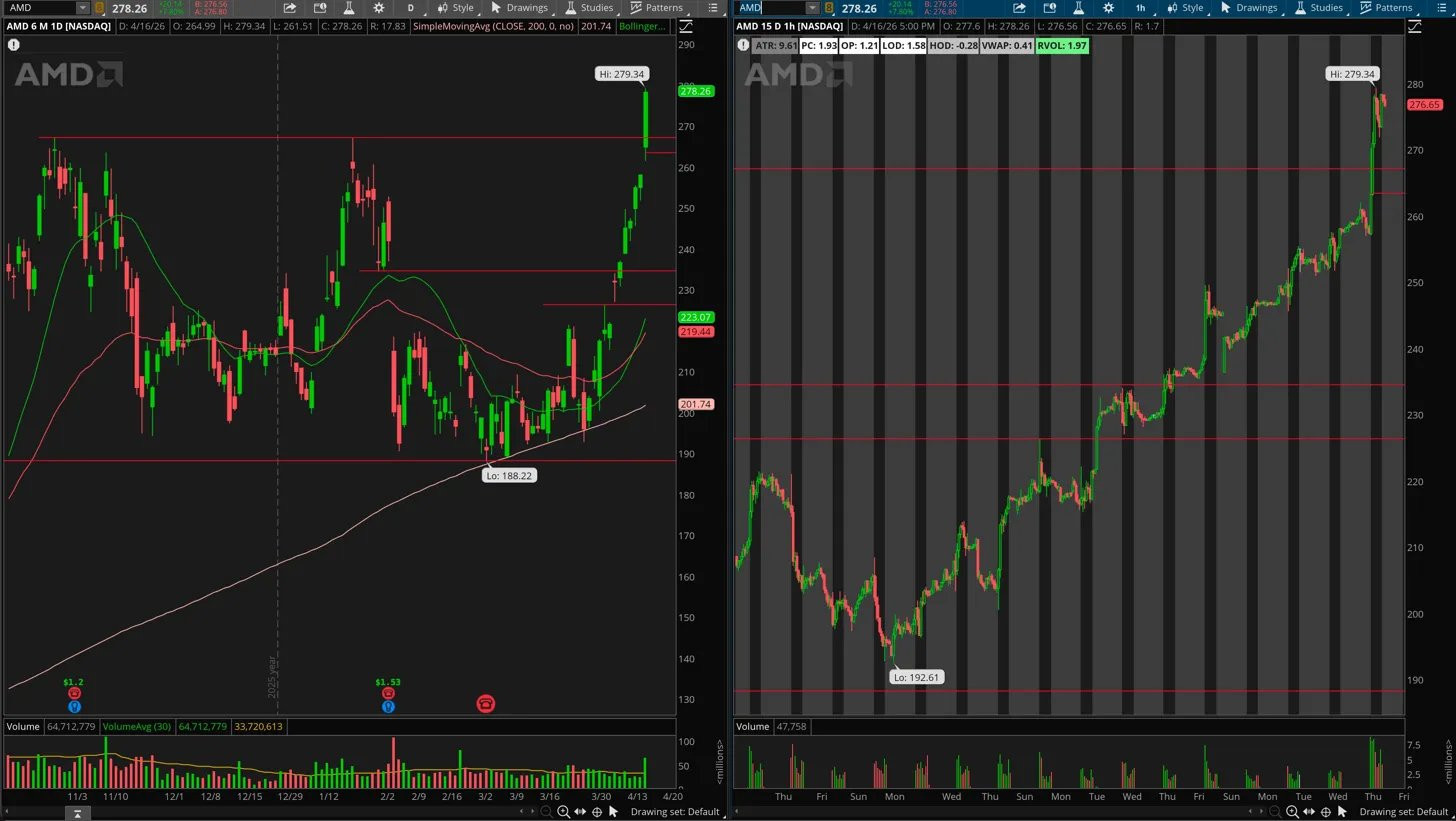Click the $1.53 earnings marker on the left chart

point(388,682)
